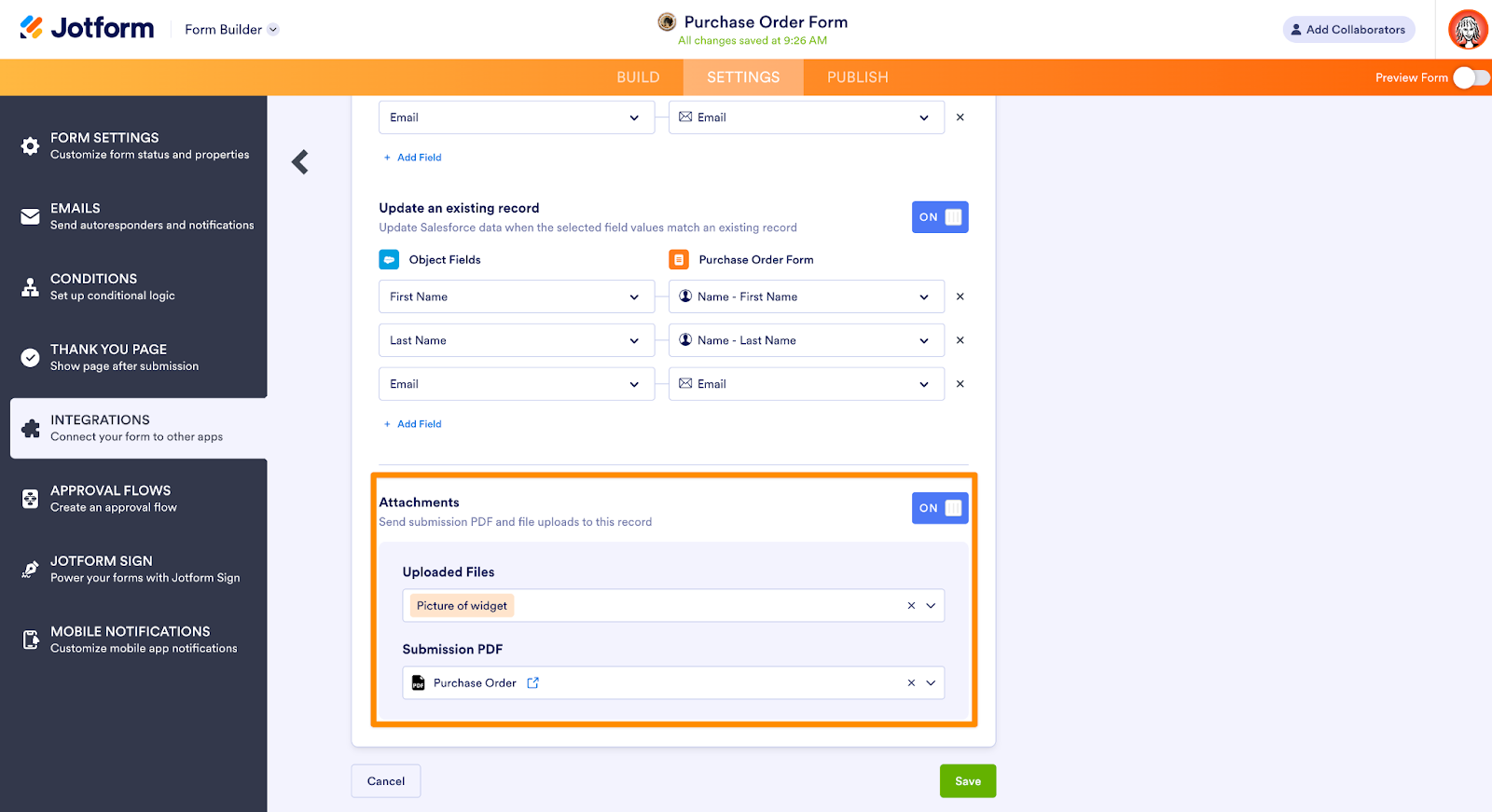Open the Last Name object field dropdown
Viewport: 1492px width, 812px height.
pyautogui.click(x=516, y=340)
